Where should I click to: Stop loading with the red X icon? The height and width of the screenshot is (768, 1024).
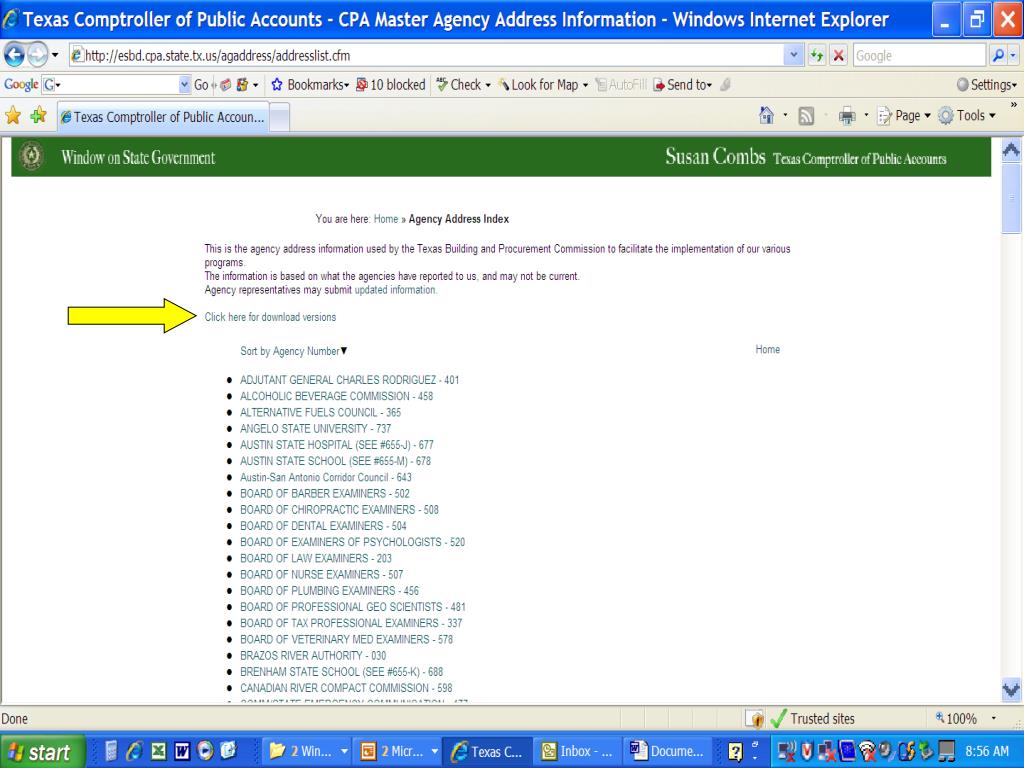pos(839,56)
